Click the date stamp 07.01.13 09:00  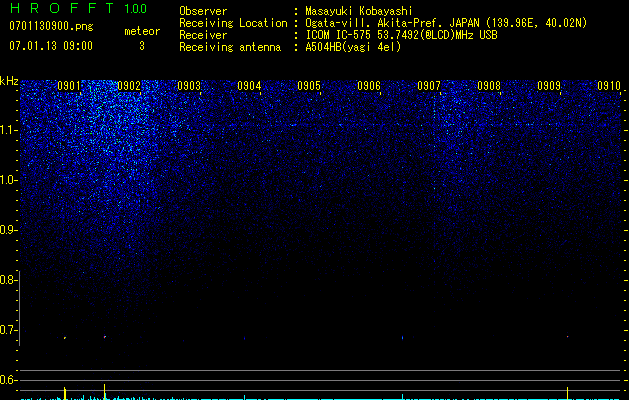click(51, 46)
